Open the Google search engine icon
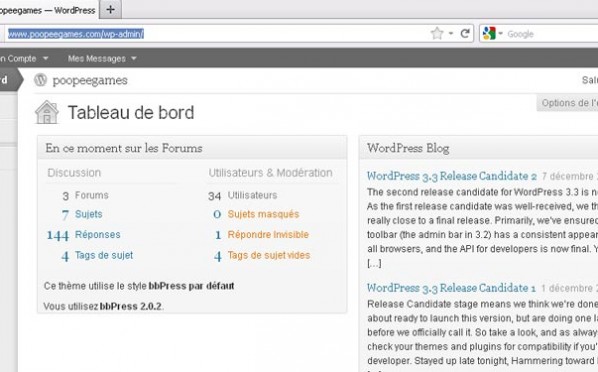This screenshot has width=598, height=372. coord(489,34)
